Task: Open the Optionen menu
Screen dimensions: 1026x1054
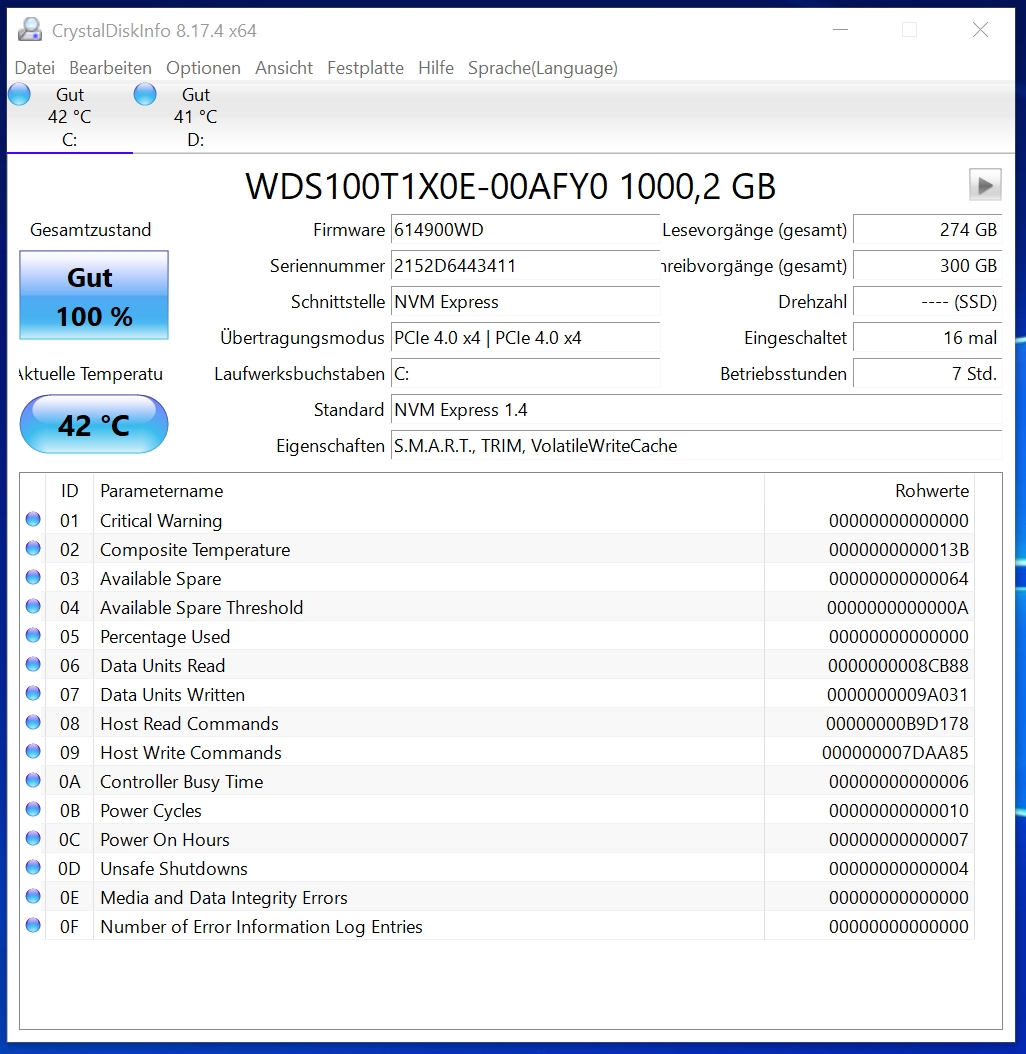Action: pos(203,68)
